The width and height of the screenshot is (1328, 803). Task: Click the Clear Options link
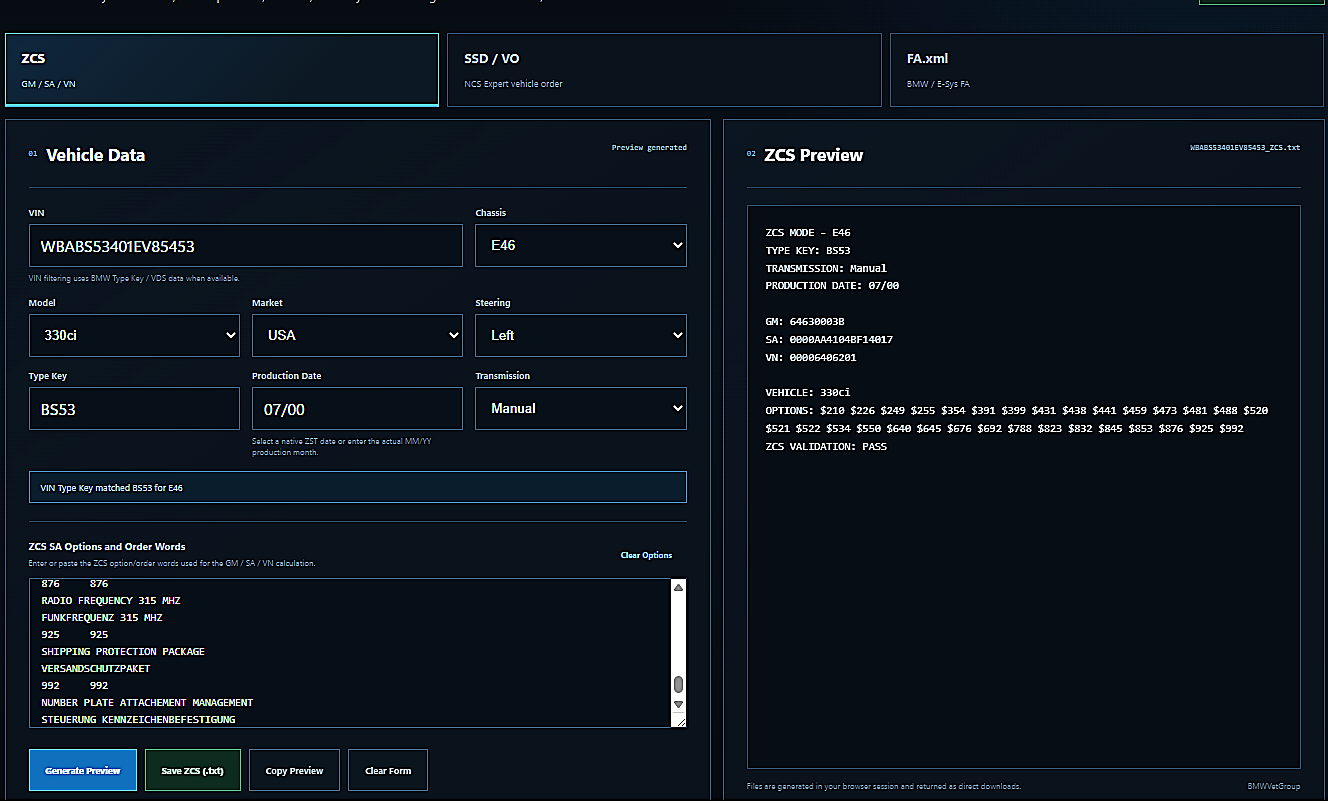coord(646,555)
